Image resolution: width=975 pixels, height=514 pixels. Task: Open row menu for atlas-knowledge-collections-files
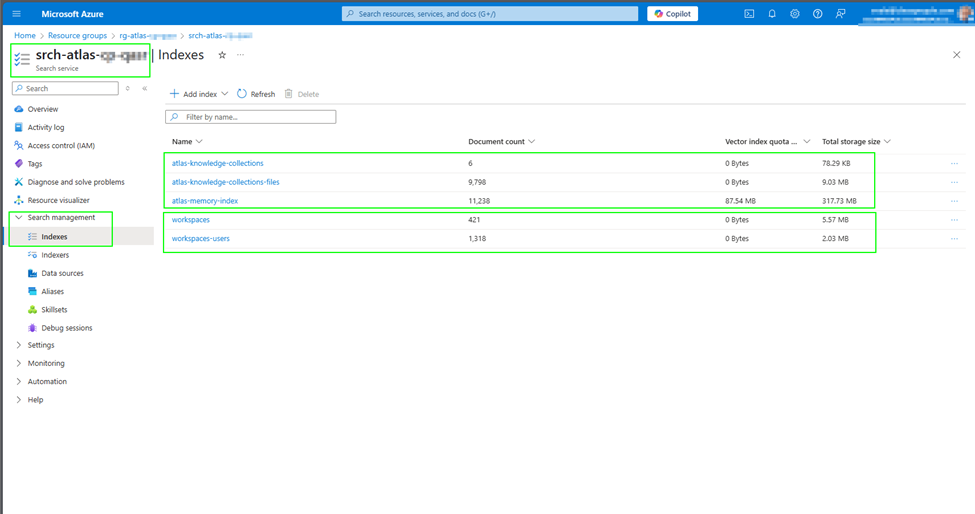pyautogui.click(x=954, y=182)
